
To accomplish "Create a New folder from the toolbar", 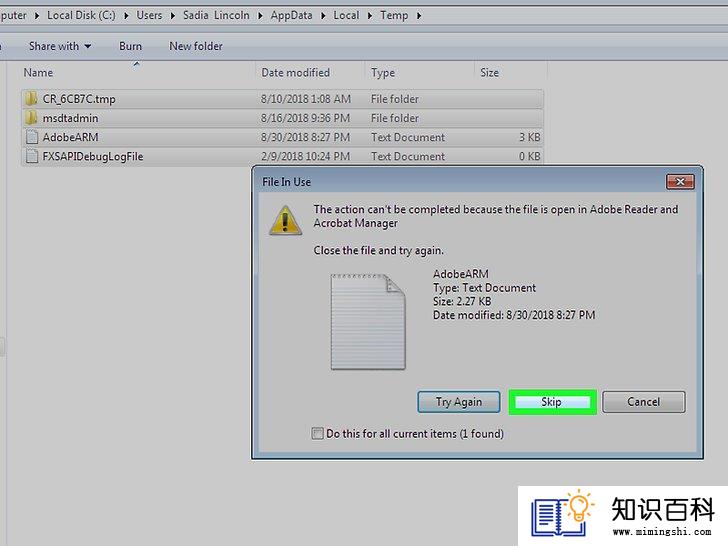I will point(196,46).
